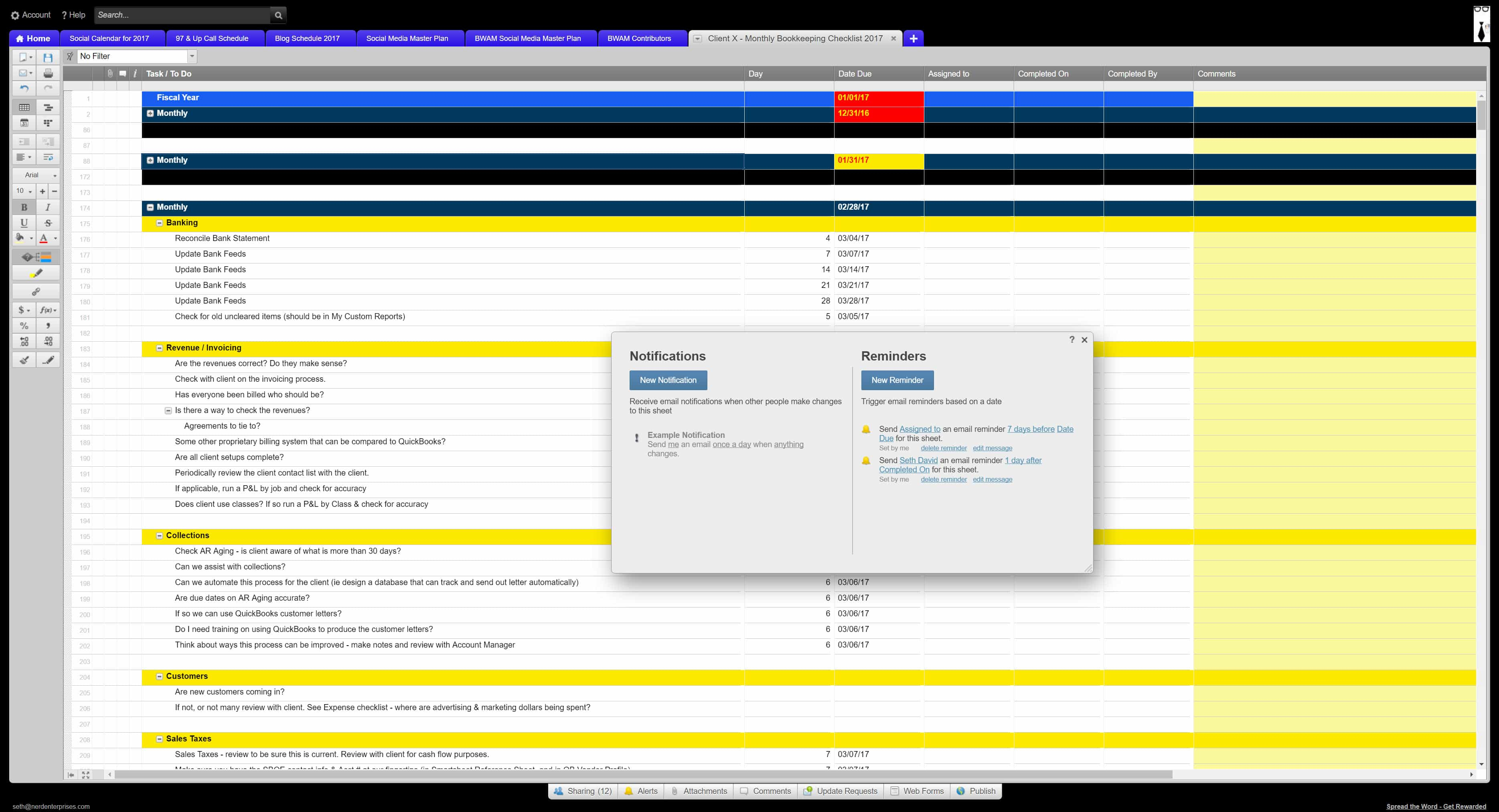Click the Print icon

click(x=48, y=73)
